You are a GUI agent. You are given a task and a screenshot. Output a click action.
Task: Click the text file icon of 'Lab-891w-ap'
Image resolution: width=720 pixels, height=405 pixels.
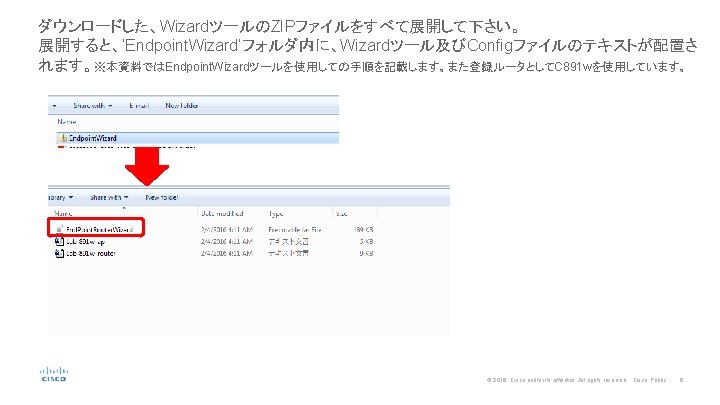59,241
